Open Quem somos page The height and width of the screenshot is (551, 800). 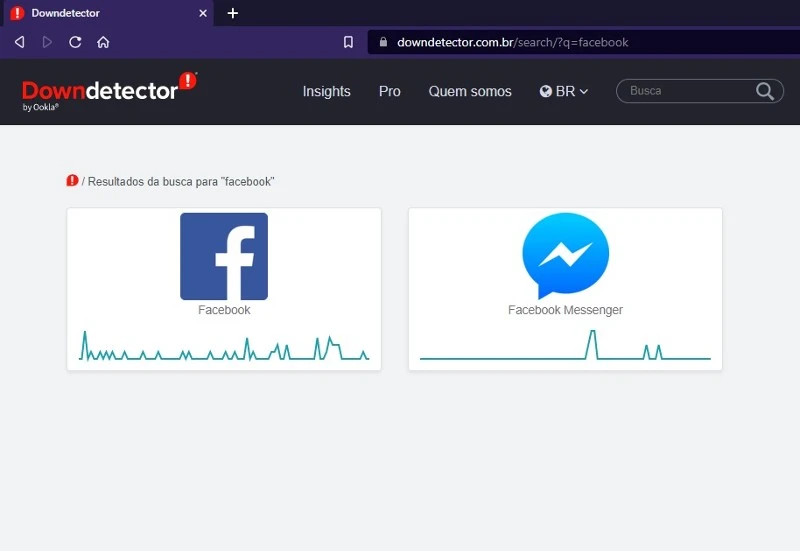pos(470,91)
